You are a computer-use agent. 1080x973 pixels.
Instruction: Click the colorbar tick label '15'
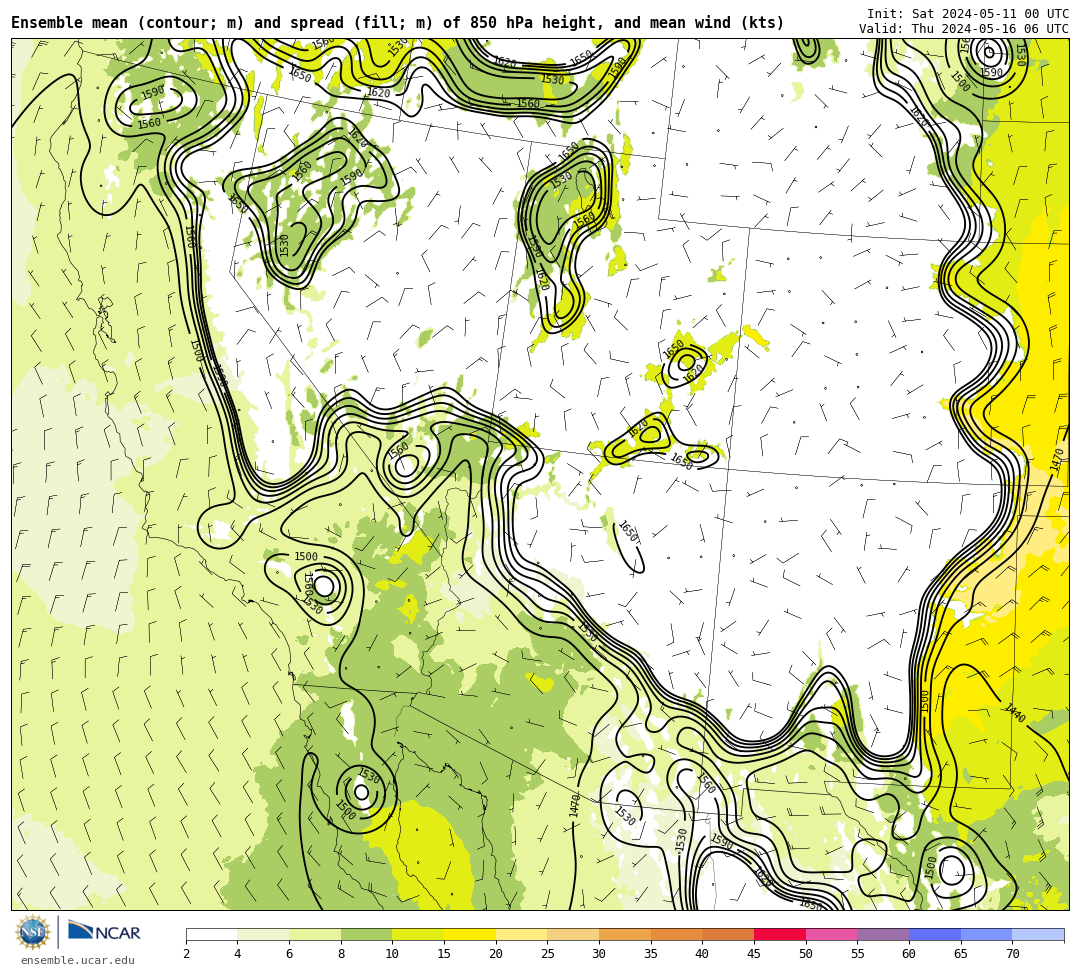point(444,954)
